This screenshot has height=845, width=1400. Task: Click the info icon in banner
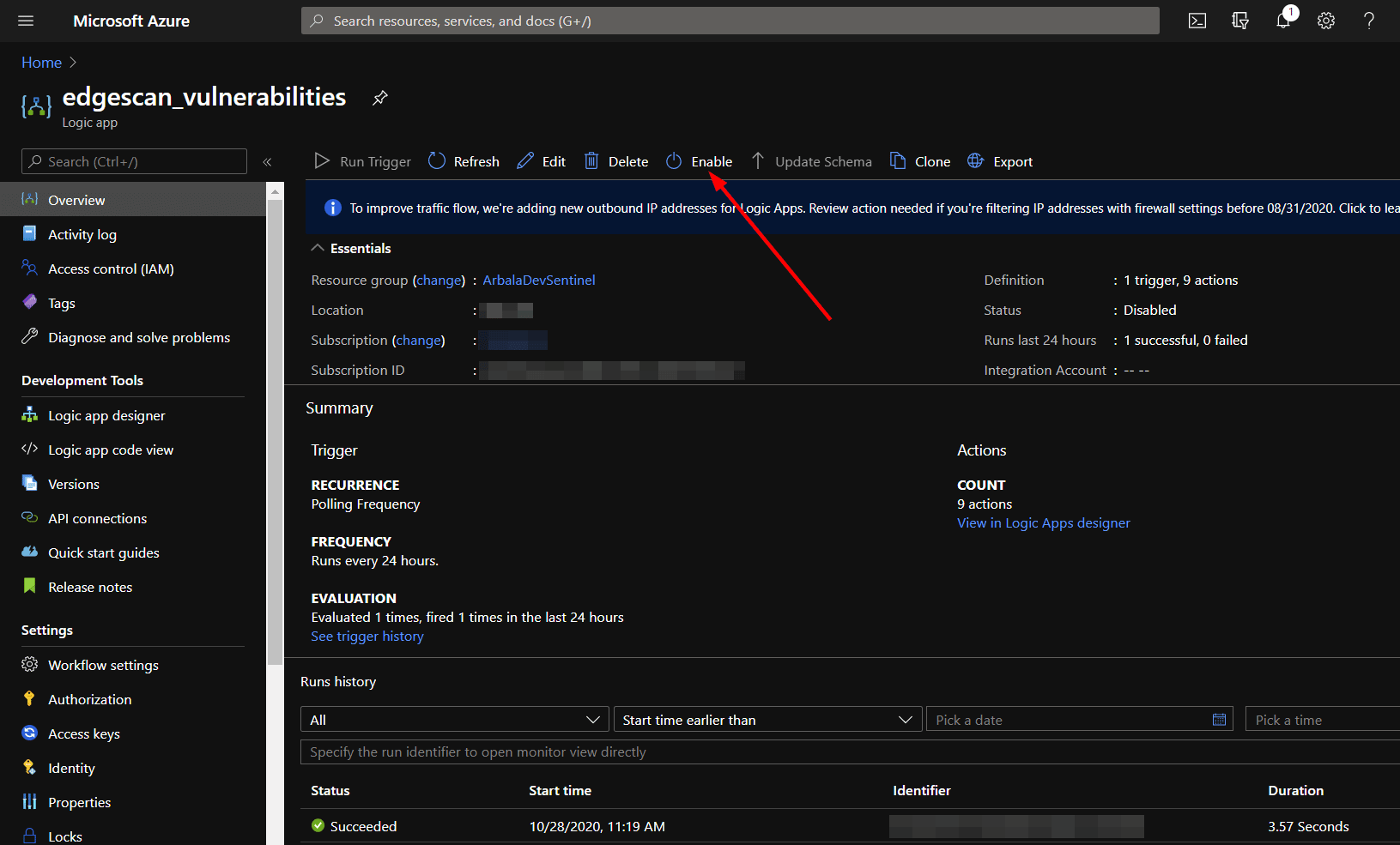[x=332, y=208]
